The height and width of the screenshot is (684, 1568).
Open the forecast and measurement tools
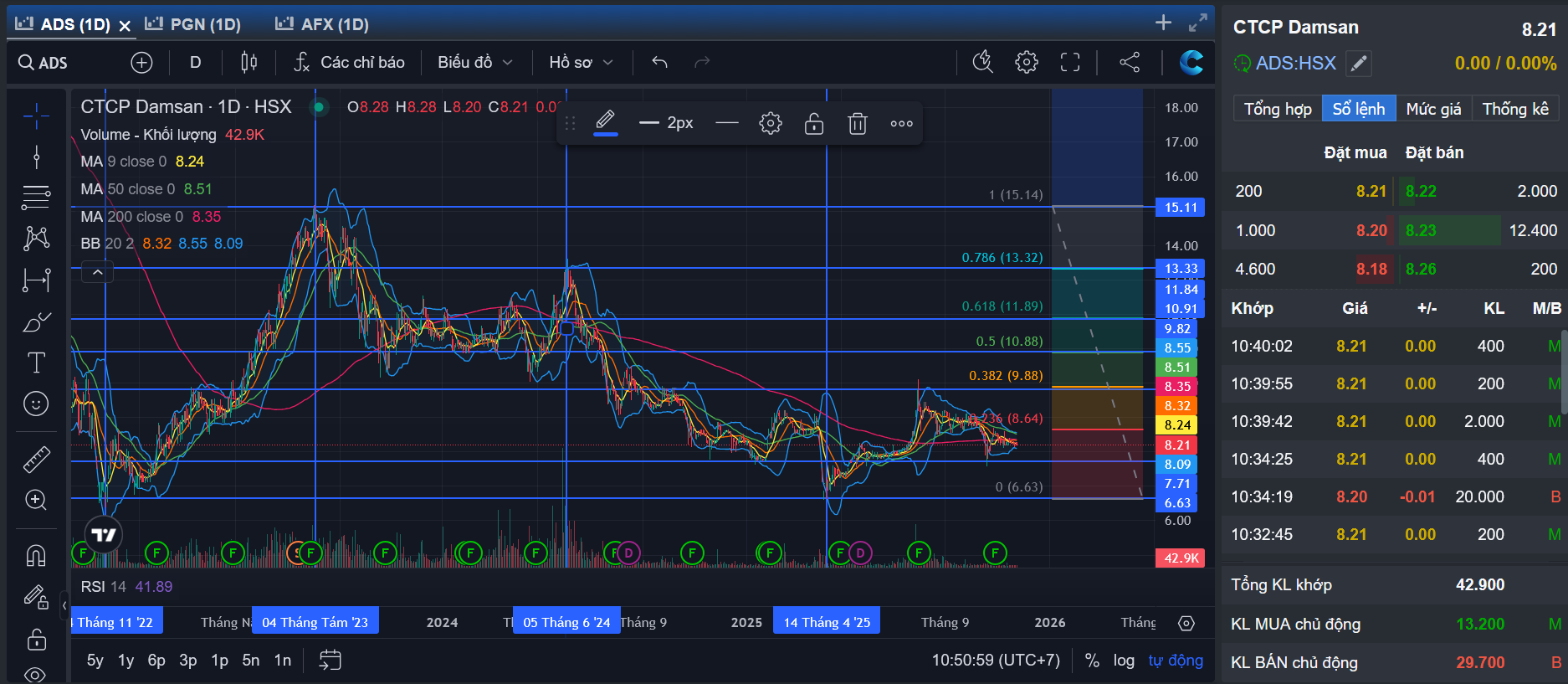36,280
